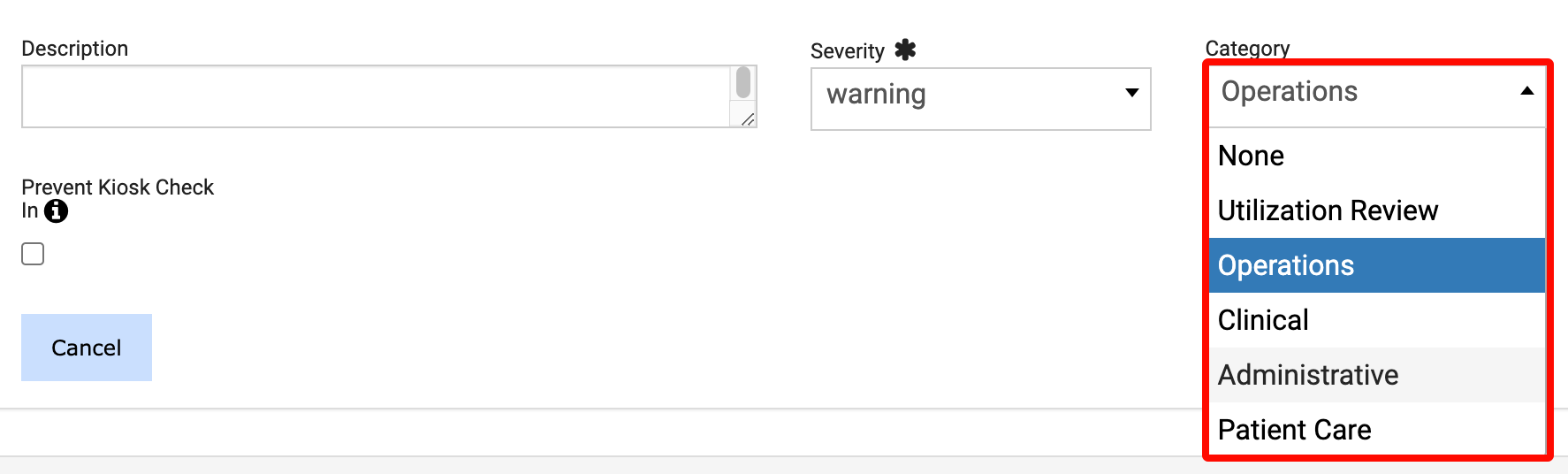
Task: Choose Clinical from the Category list
Action: click(x=1376, y=320)
